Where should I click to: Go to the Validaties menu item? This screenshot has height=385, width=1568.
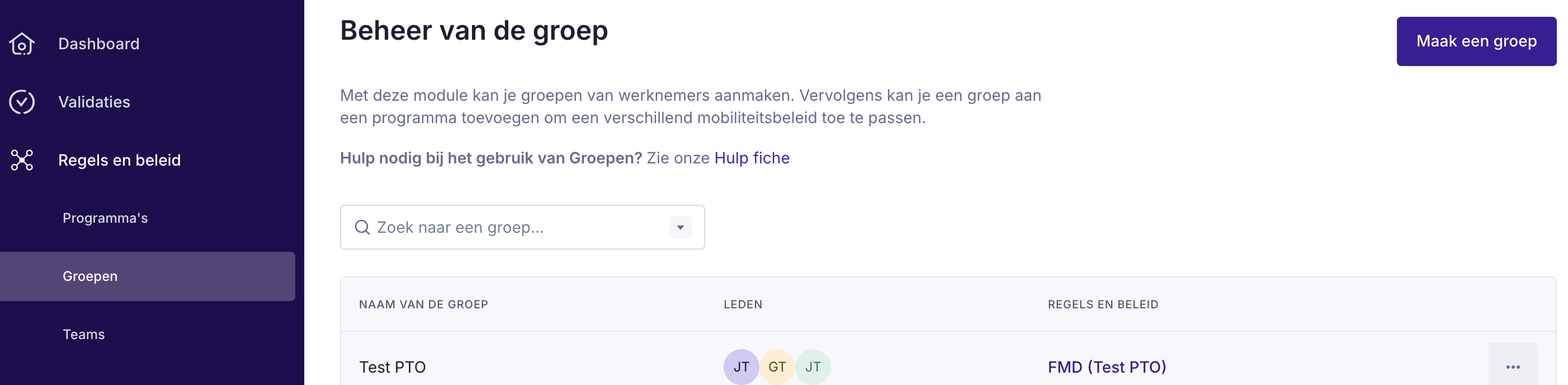click(x=95, y=102)
